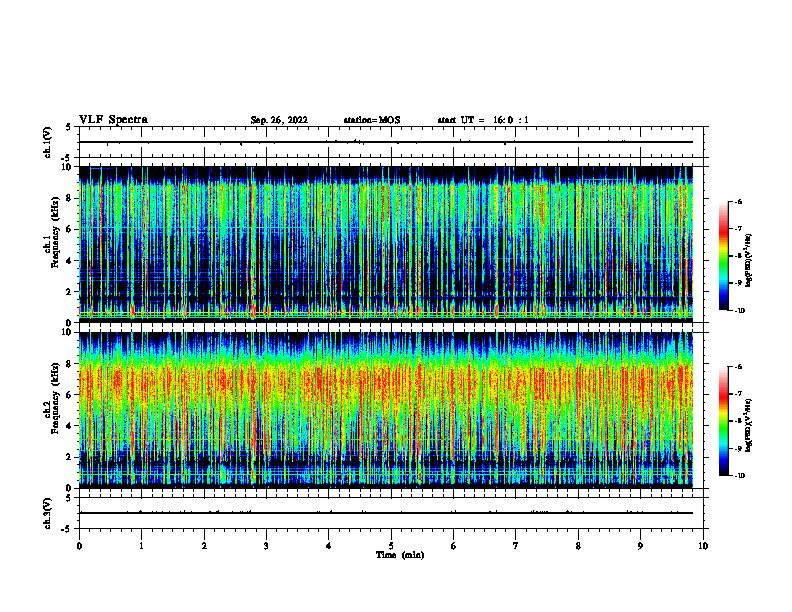Image resolution: width=792 pixels, height=612 pixels.
Task: Click the ch.2 frequency axis "6" tick label
Action: (x=70, y=395)
